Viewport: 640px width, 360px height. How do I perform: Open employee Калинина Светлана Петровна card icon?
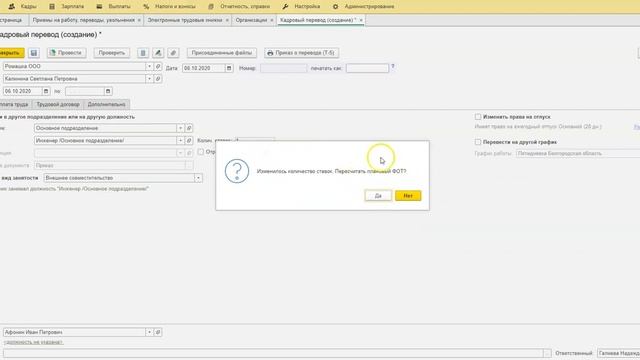158,79
